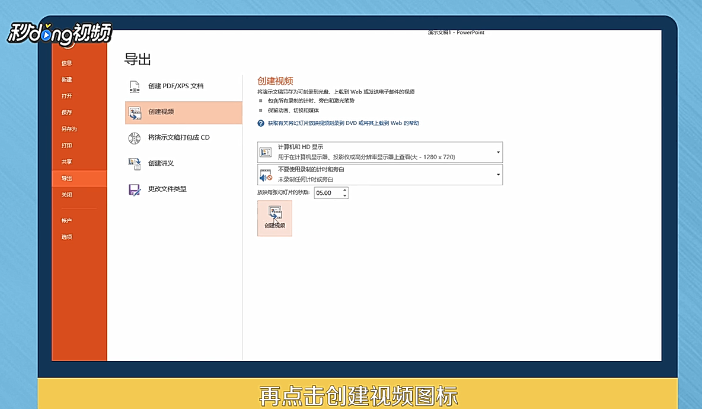Click the large 创建视频 create video button

(274, 218)
